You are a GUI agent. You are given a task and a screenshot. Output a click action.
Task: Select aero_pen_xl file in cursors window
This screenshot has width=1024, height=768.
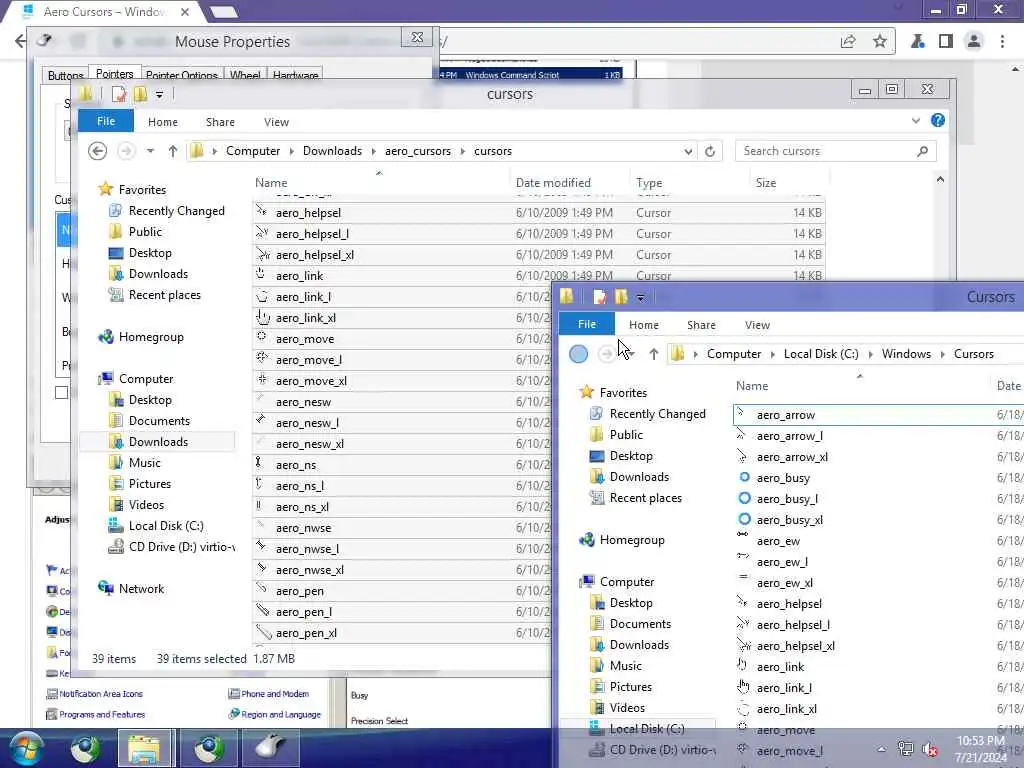[x=306, y=633]
